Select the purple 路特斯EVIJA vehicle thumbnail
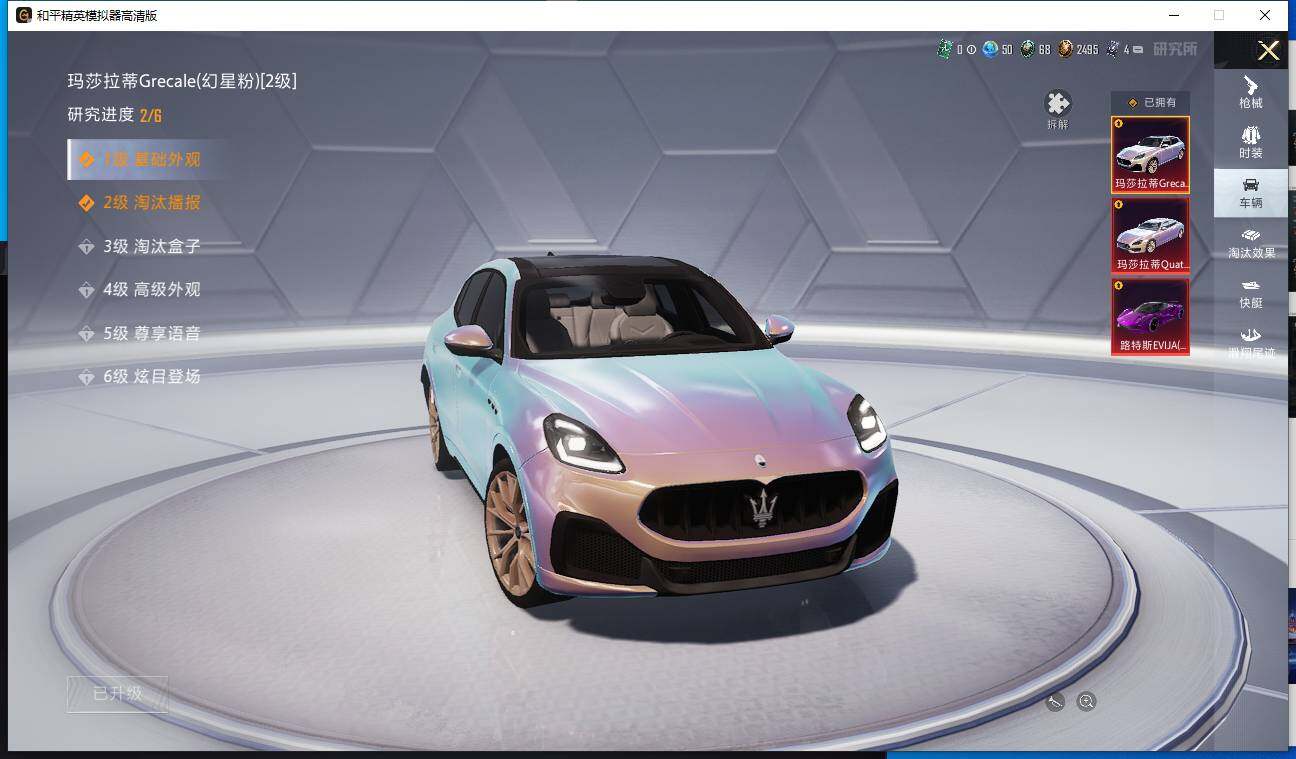 (1151, 316)
